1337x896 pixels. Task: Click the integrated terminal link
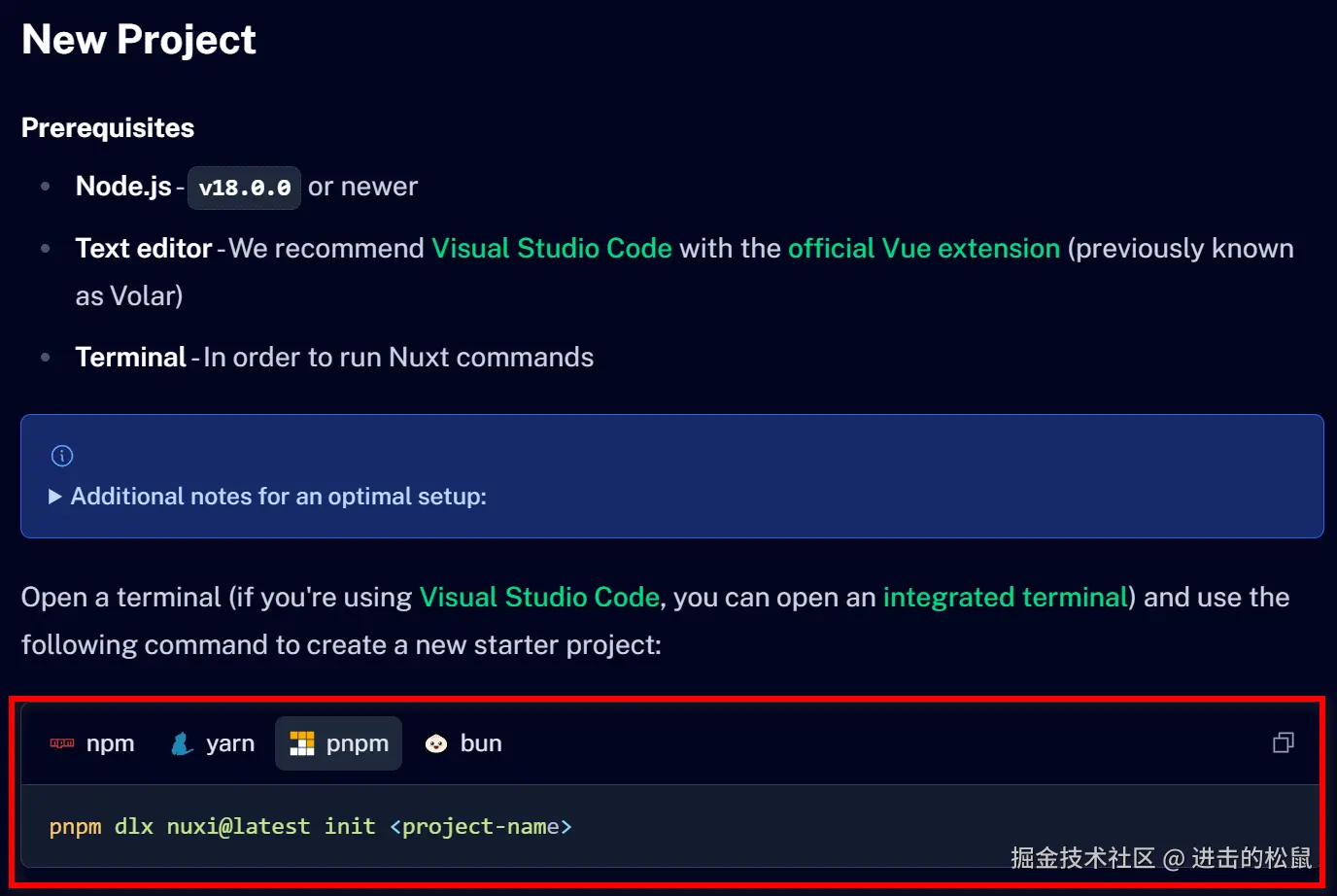coord(1006,597)
